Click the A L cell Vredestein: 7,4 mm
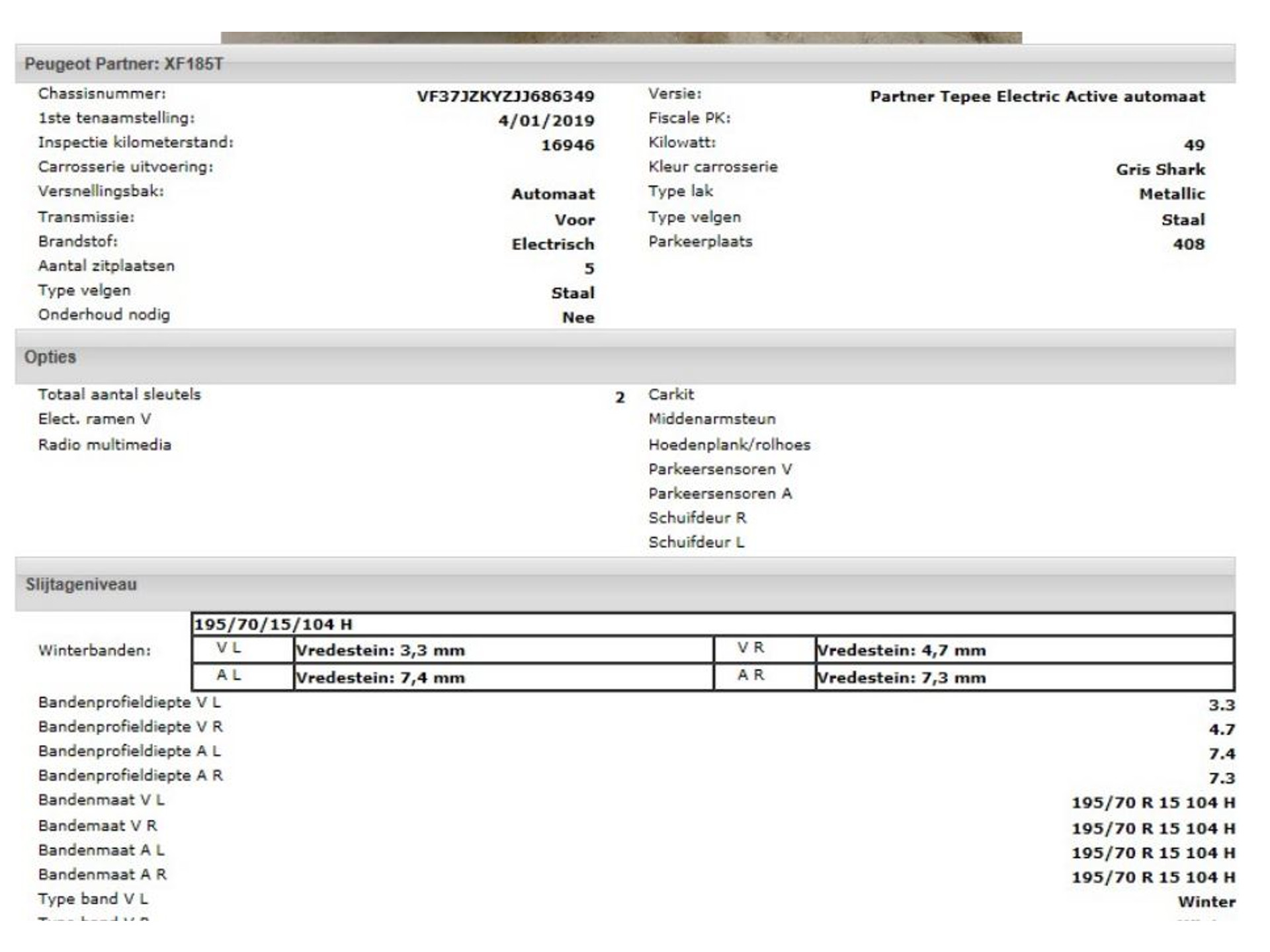The width and height of the screenshot is (1270, 952). (503, 678)
